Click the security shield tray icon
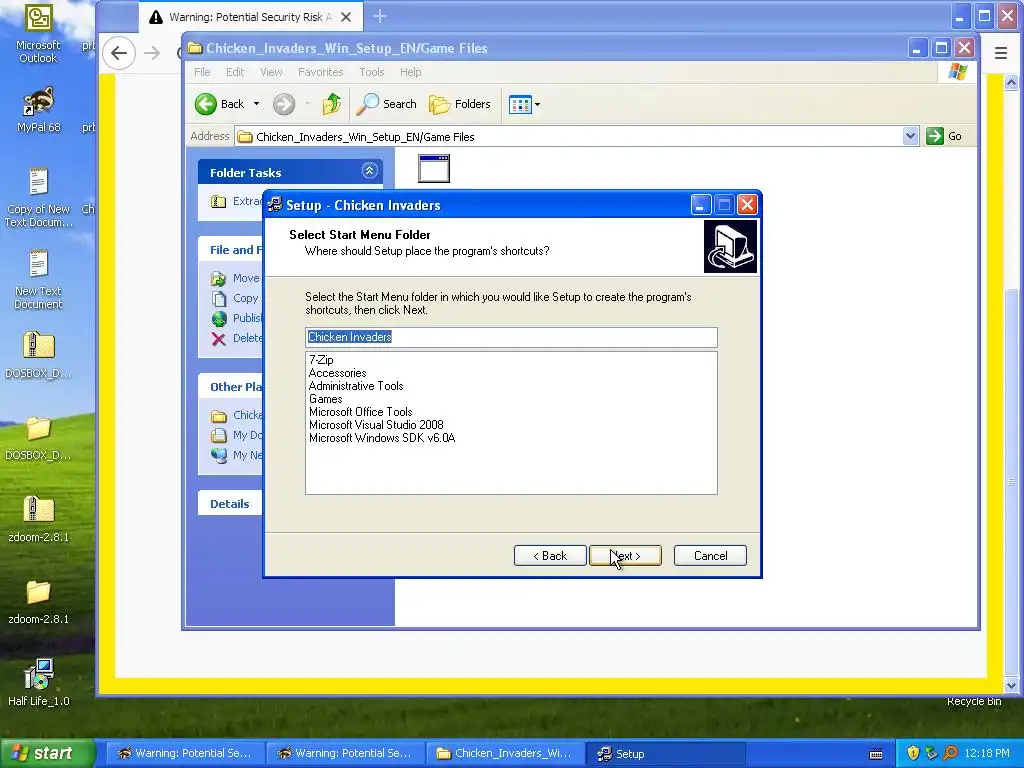 click(x=913, y=753)
